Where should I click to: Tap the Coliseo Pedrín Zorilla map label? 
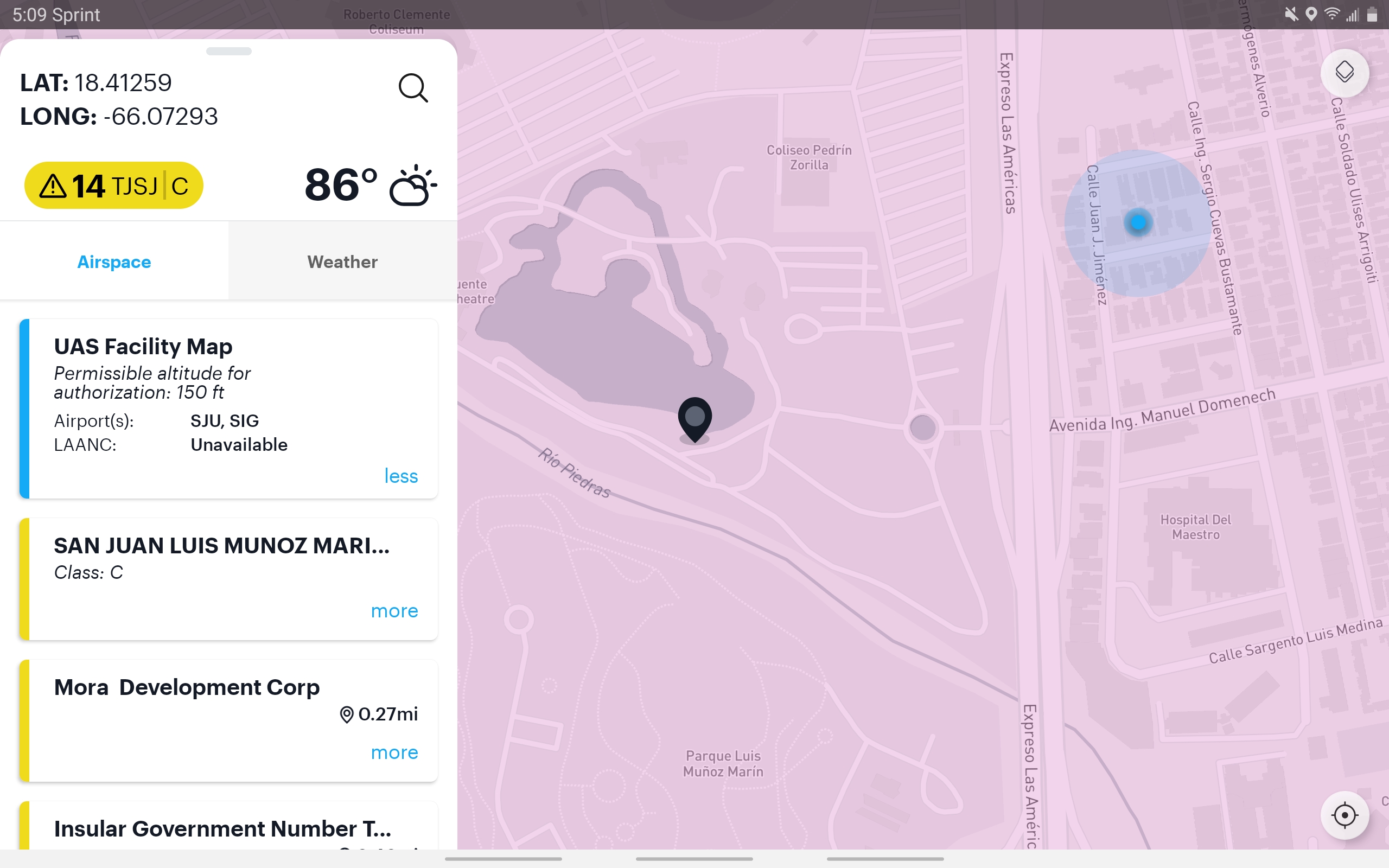[809, 157]
